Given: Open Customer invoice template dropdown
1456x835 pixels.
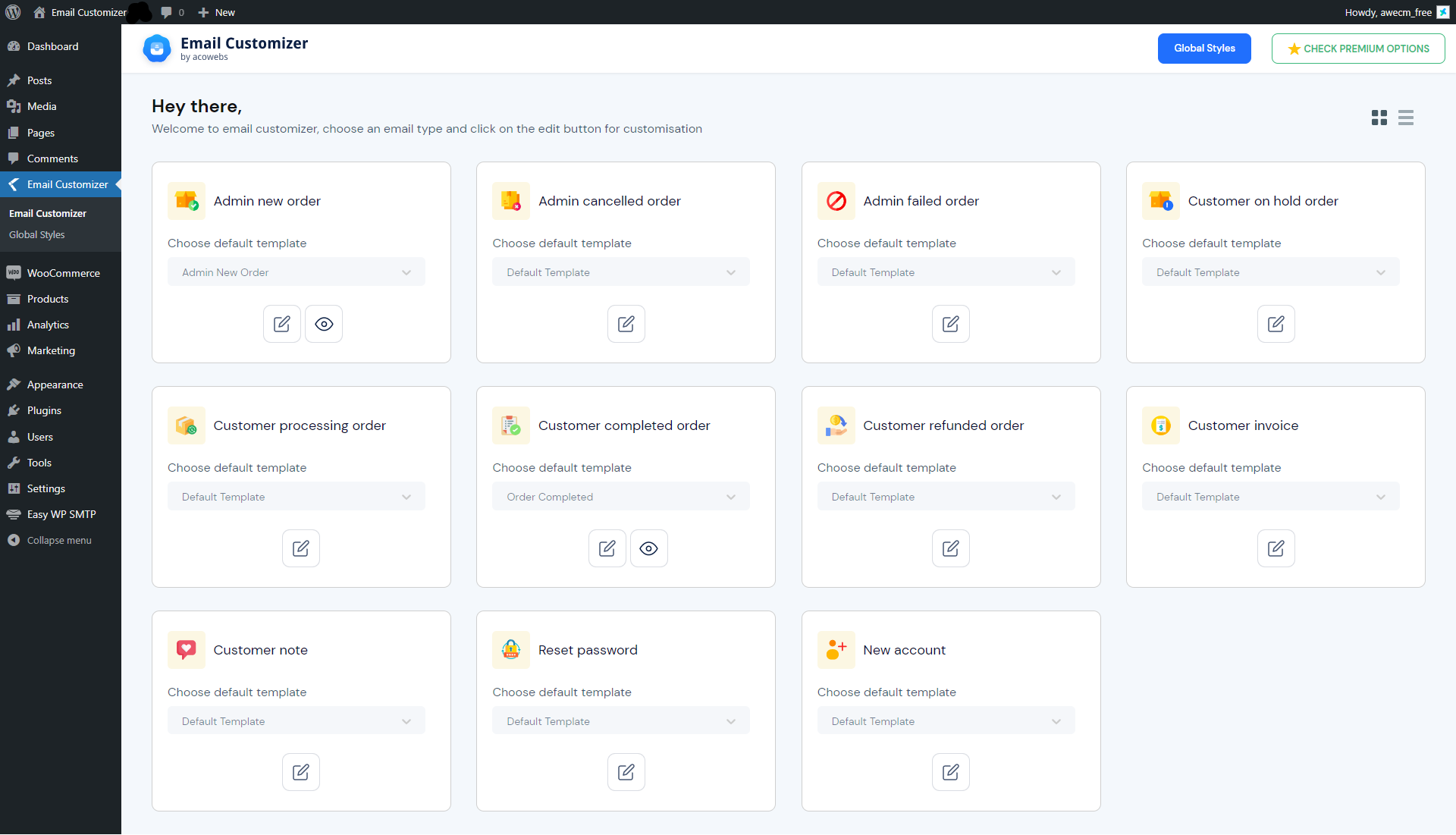Looking at the screenshot, I should 1271,497.
